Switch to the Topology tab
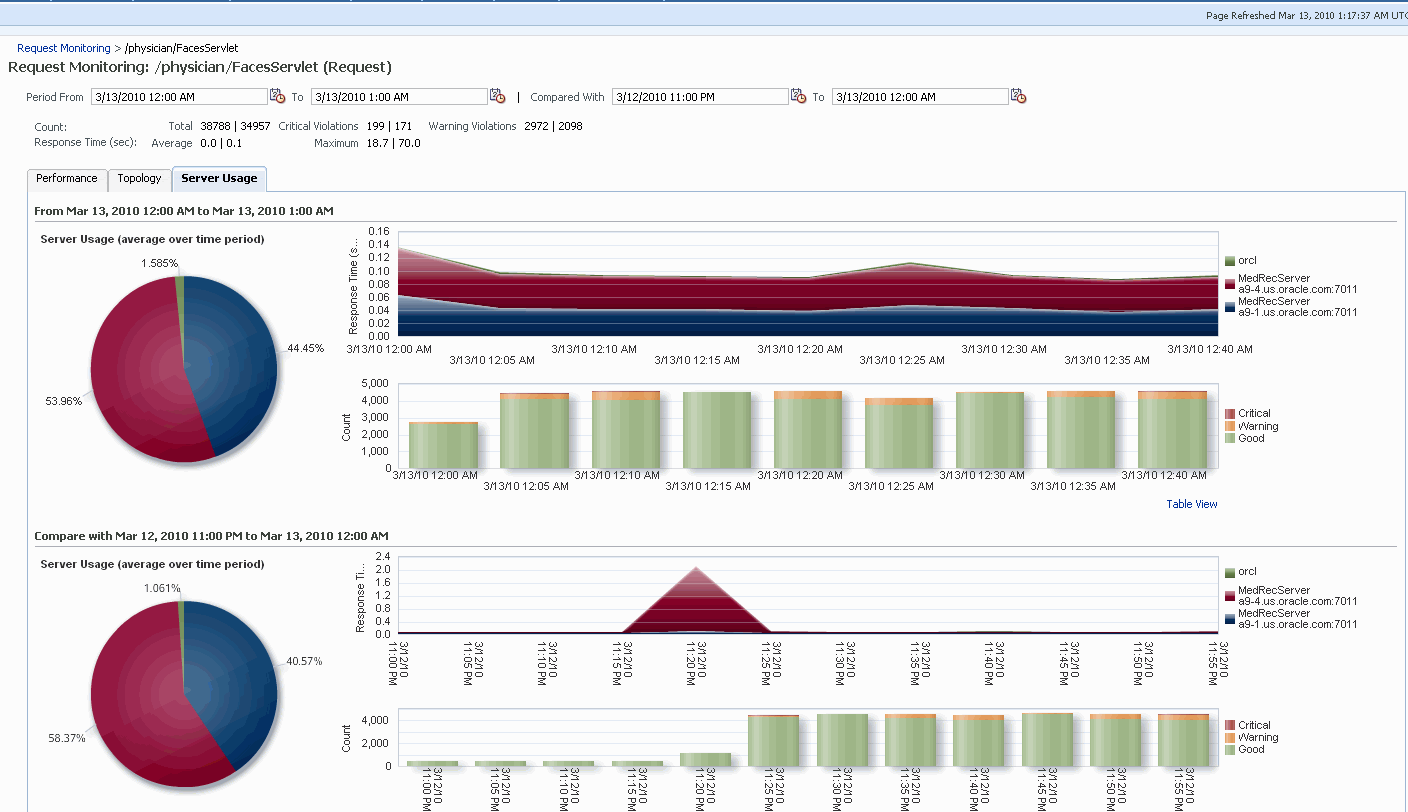The height and width of the screenshot is (812, 1408). [x=139, y=179]
